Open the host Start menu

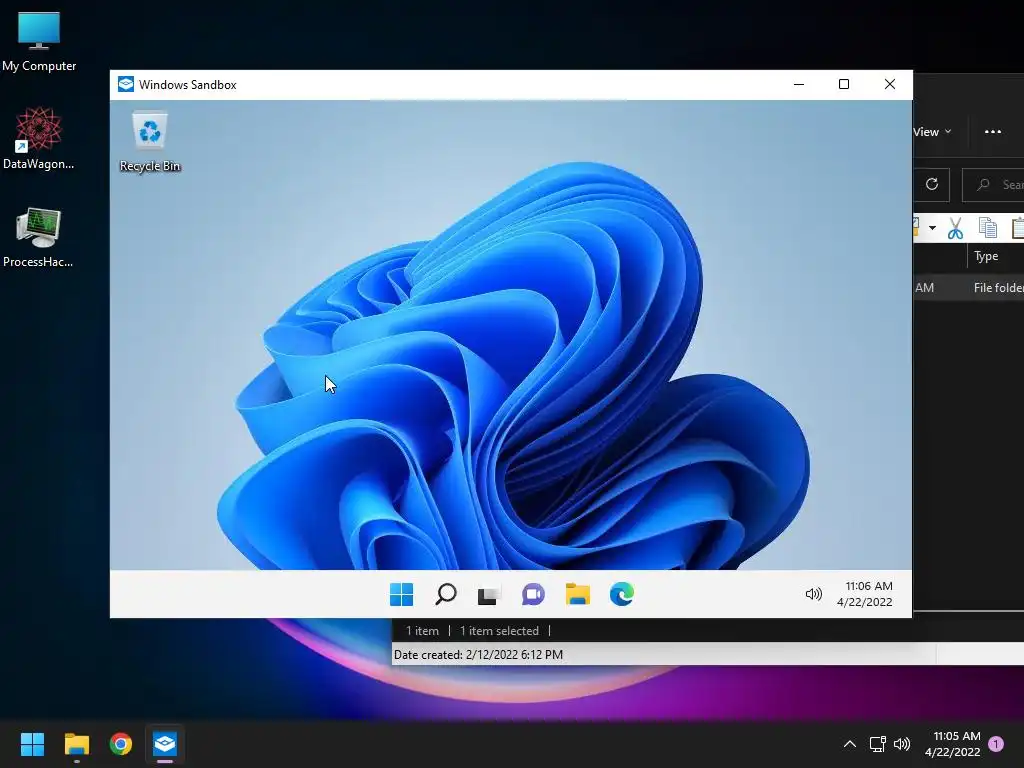pyautogui.click(x=32, y=744)
